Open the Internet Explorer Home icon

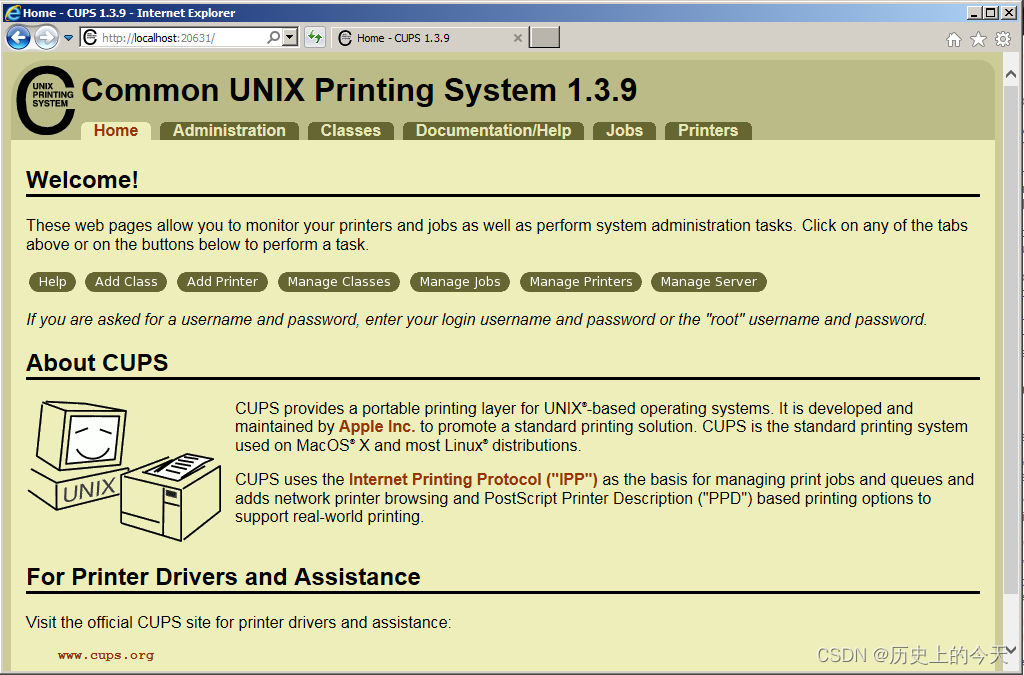click(x=953, y=39)
